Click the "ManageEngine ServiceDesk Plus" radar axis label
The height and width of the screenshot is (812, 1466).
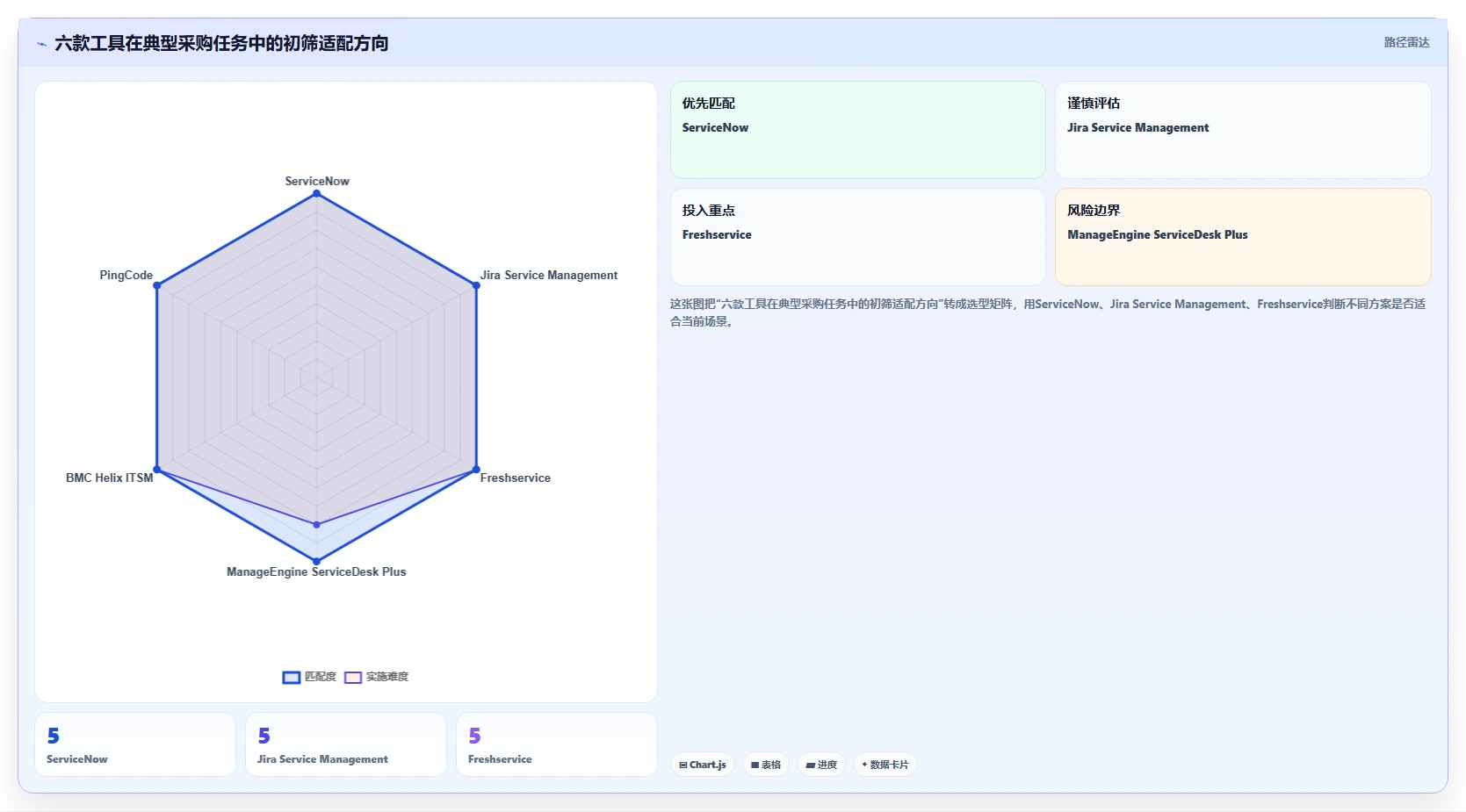pos(316,571)
